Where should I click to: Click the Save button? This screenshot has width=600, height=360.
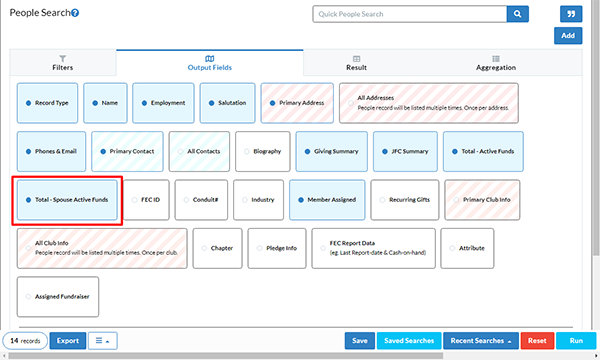tap(360, 340)
